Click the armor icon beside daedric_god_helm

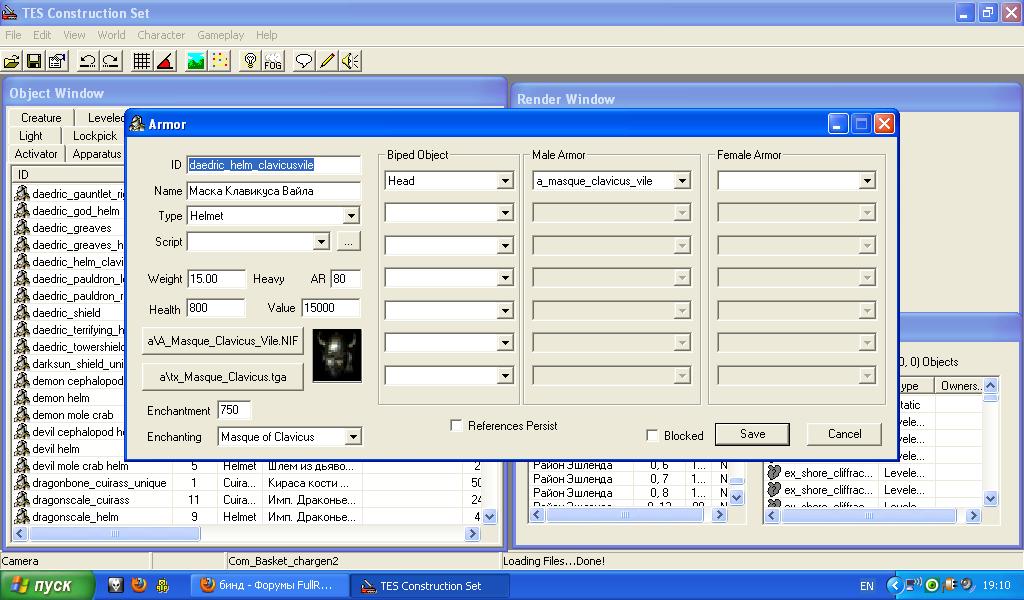click(x=22, y=210)
